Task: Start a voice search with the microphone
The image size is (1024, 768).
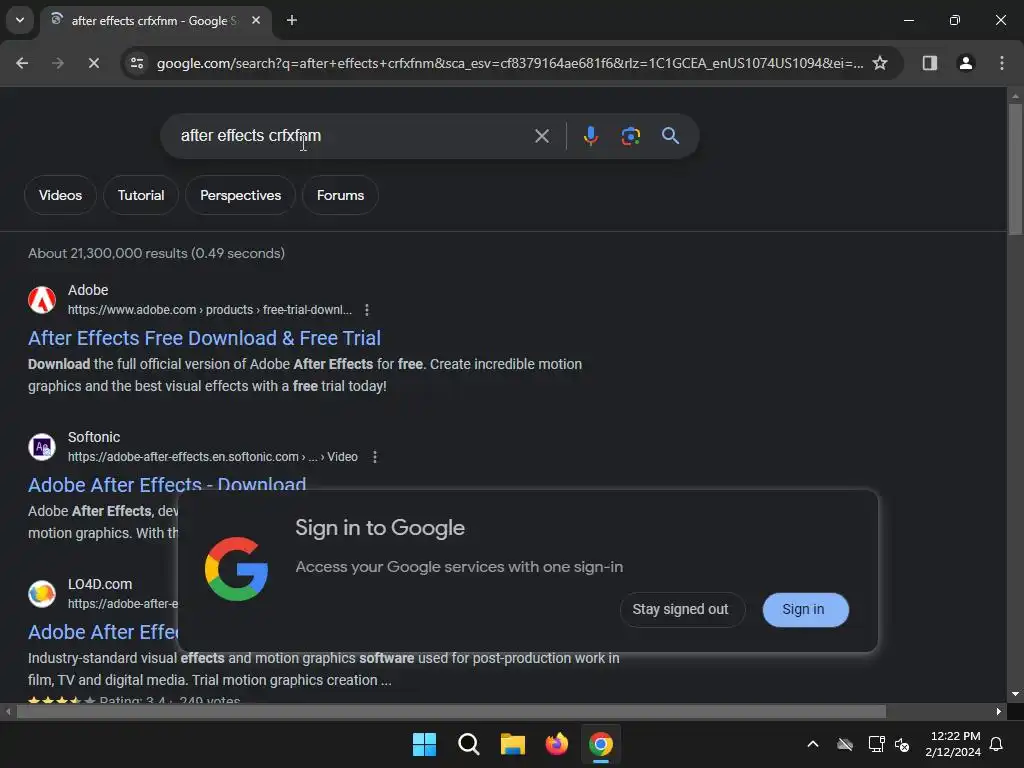Action: pos(590,136)
